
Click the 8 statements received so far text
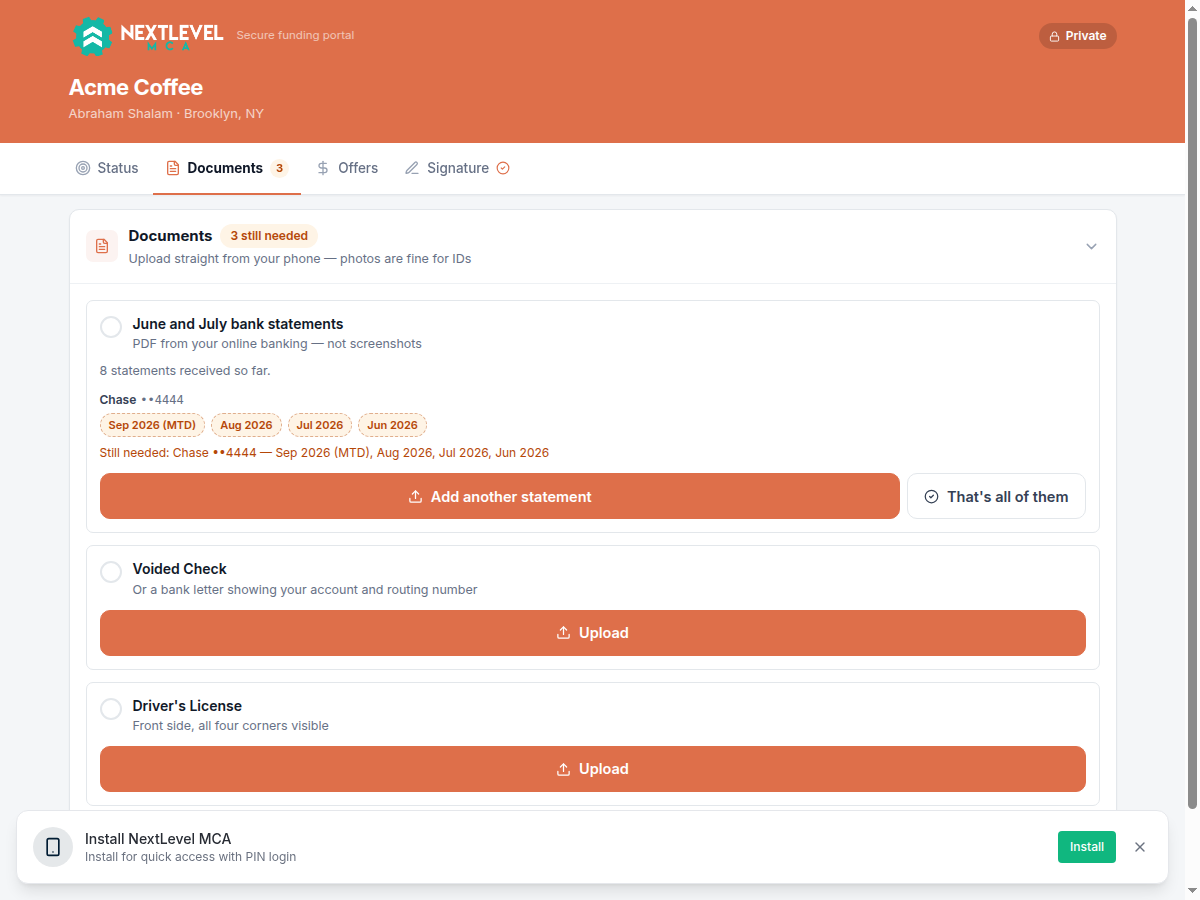pyautogui.click(x=185, y=371)
